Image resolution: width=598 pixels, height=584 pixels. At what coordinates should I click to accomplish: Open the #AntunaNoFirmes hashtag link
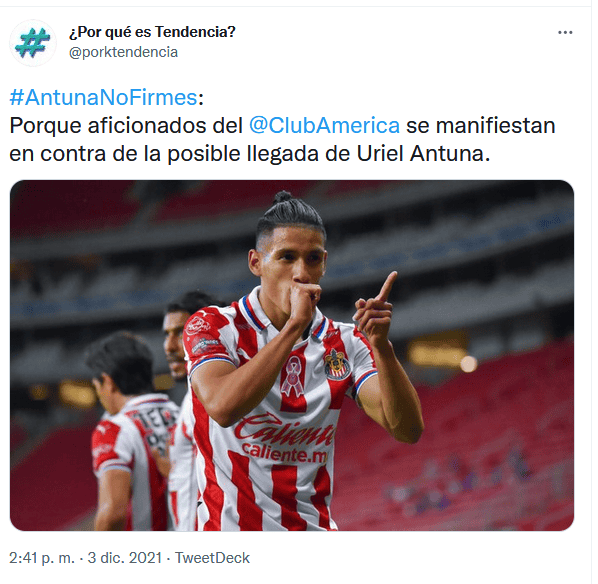pos(104,98)
